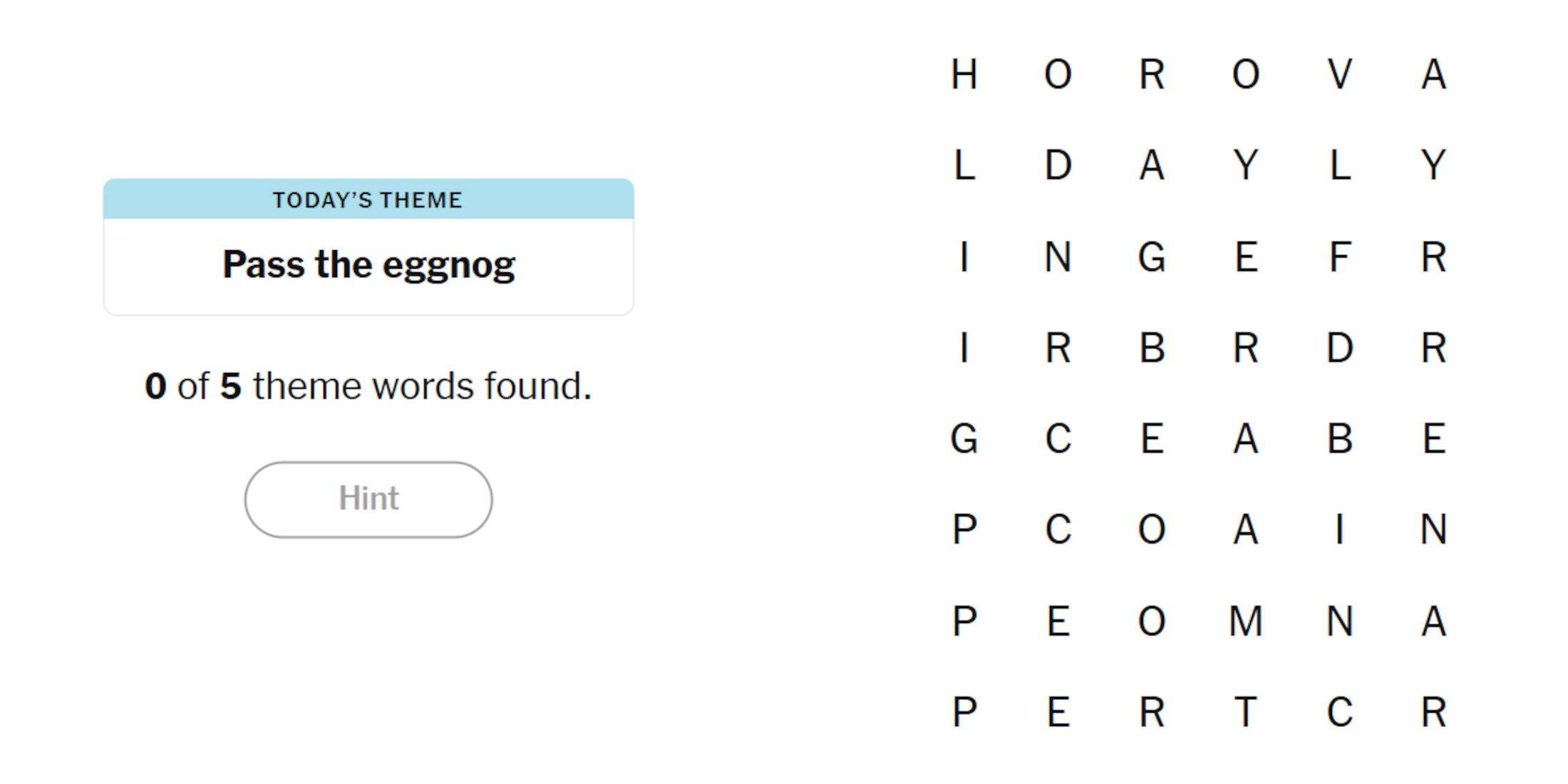Select the letter N in the third row

tap(1058, 257)
